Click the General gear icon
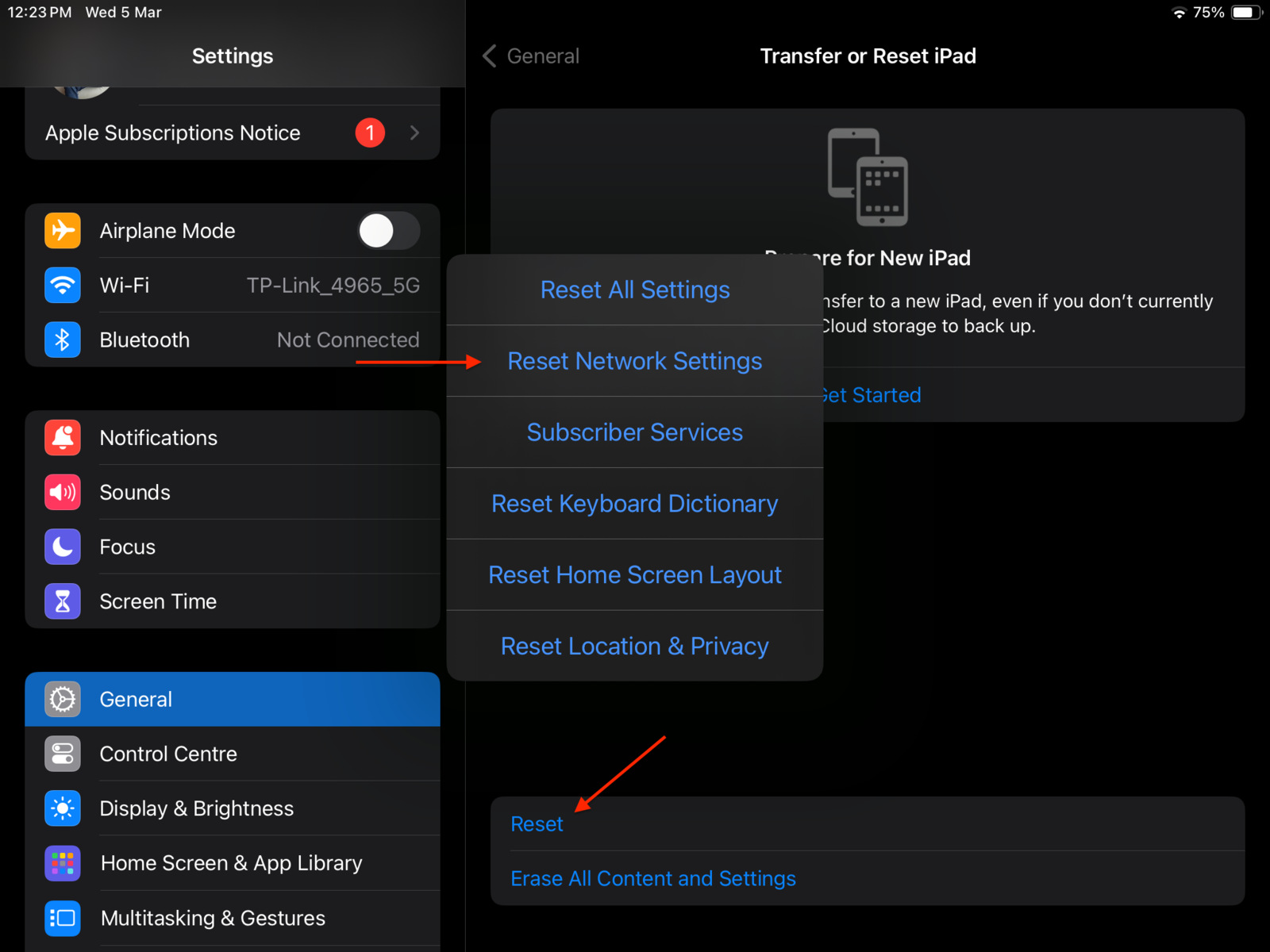This screenshot has width=1270, height=952. point(62,699)
